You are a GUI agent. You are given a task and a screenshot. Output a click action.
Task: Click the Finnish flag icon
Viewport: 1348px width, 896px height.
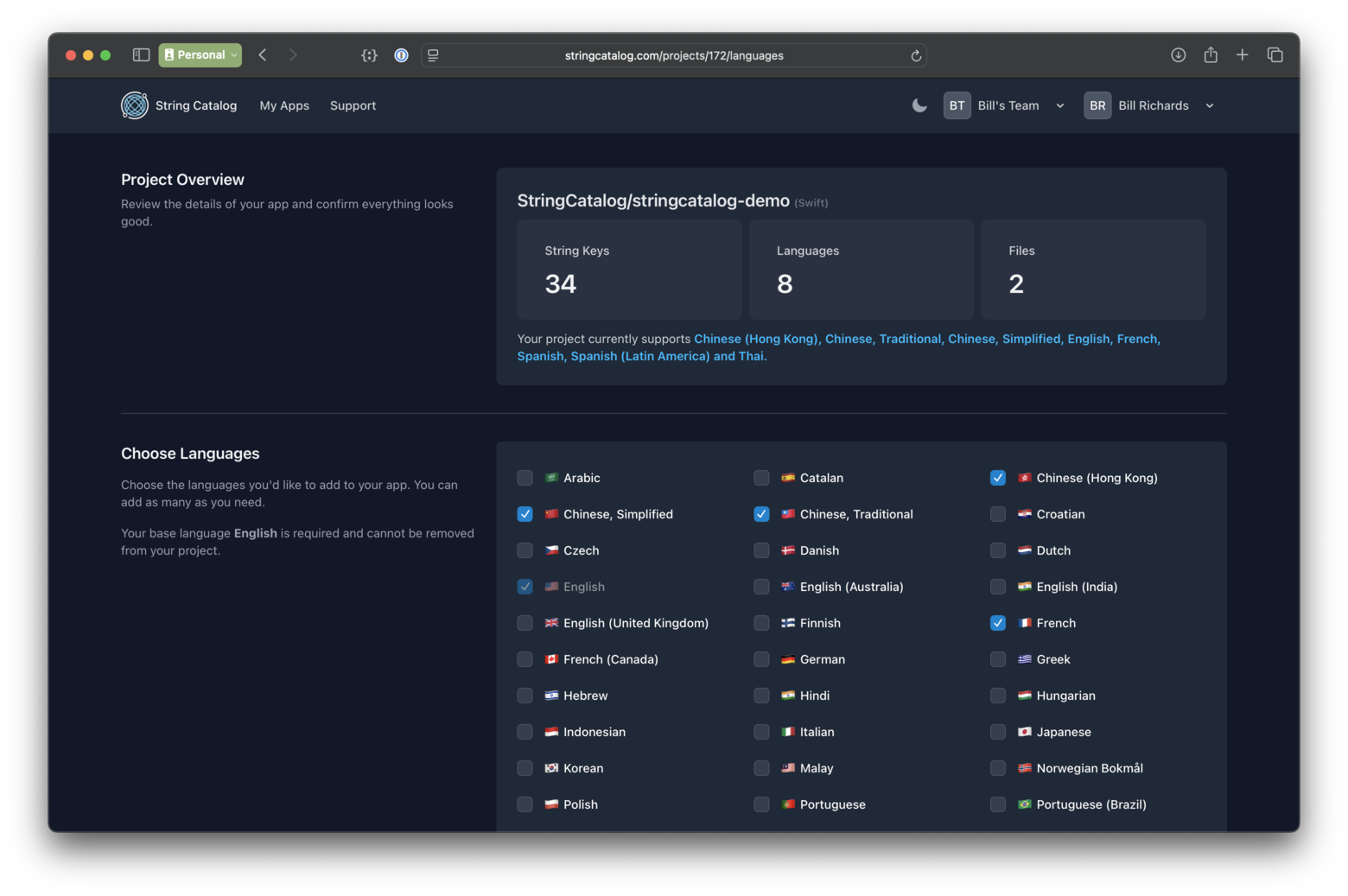tap(788, 623)
